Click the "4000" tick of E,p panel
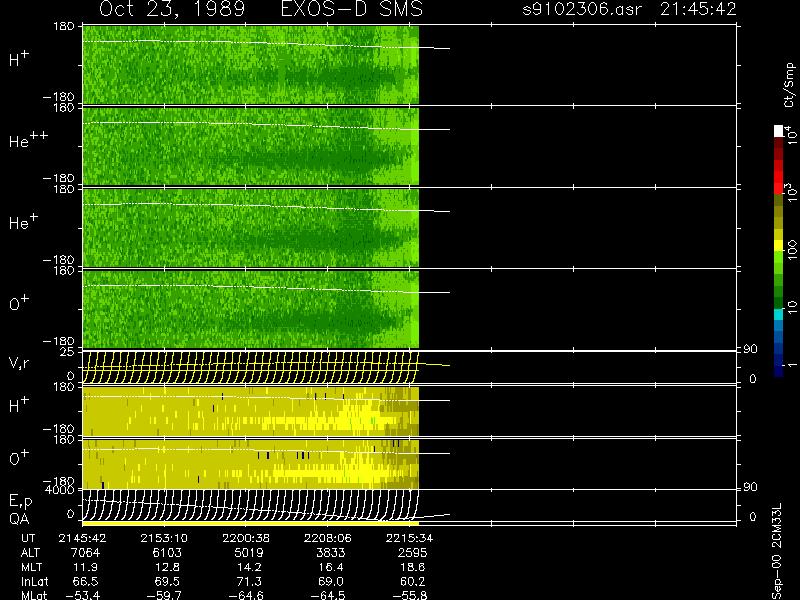Screen dimensions: 800x600 [x=59, y=490]
